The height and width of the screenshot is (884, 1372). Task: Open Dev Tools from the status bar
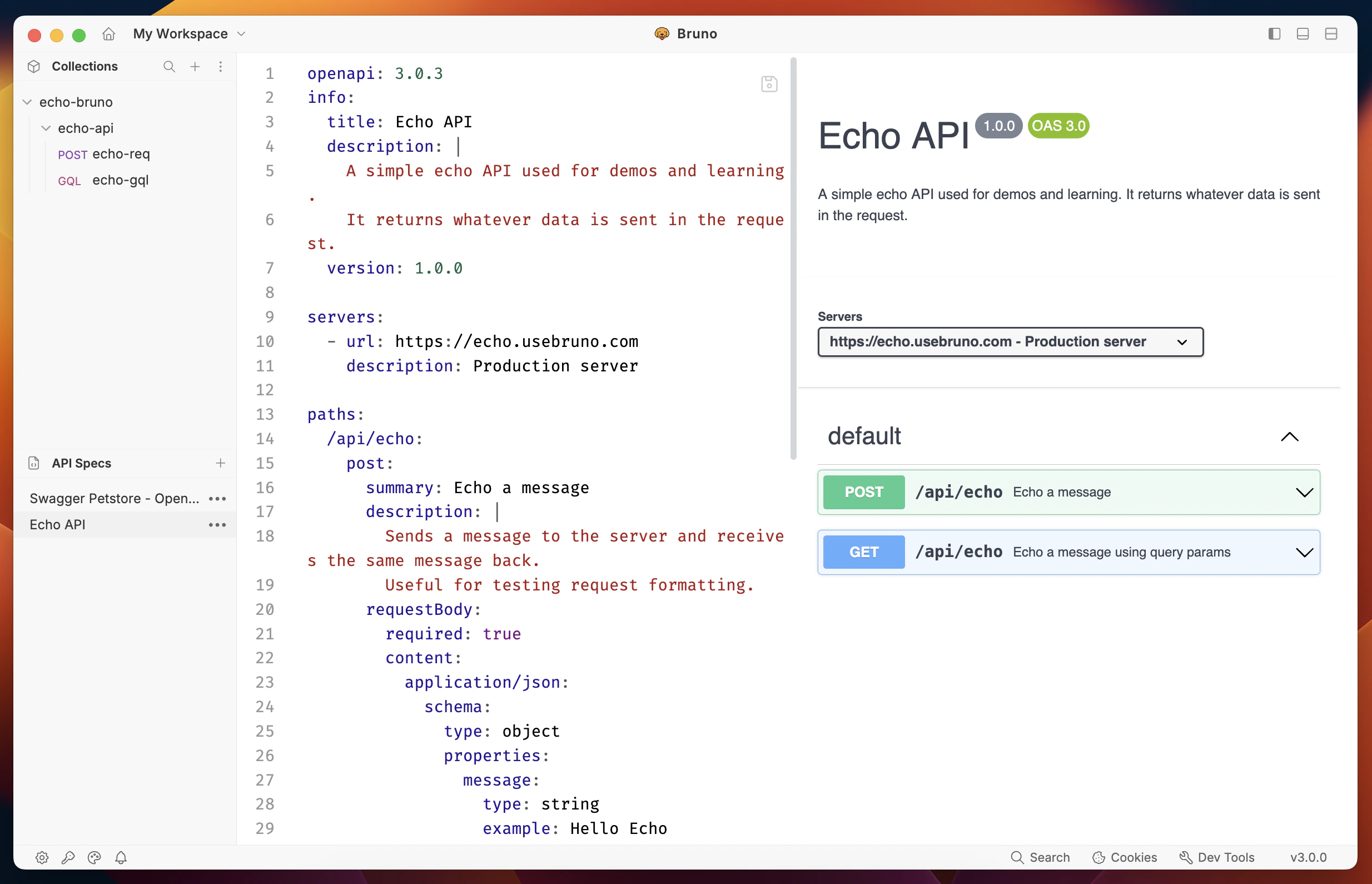tap(1216, 857)
